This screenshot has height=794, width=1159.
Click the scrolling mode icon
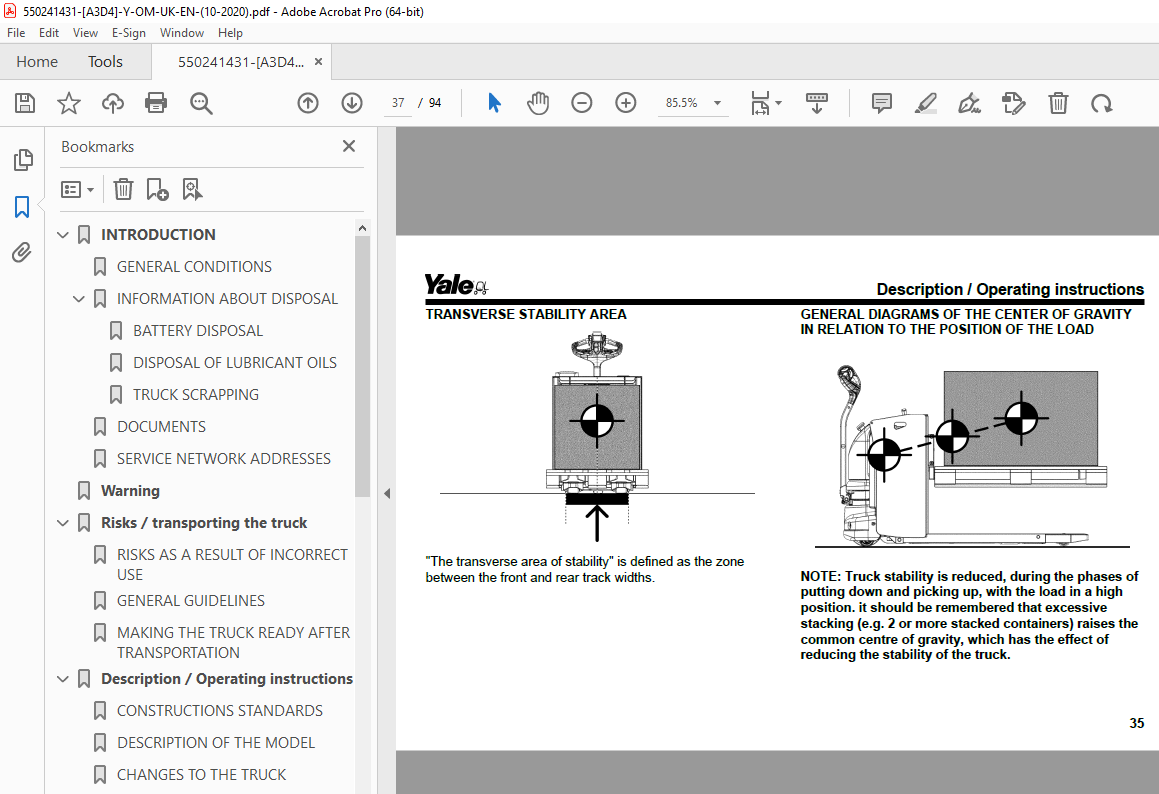click(817, 103)
